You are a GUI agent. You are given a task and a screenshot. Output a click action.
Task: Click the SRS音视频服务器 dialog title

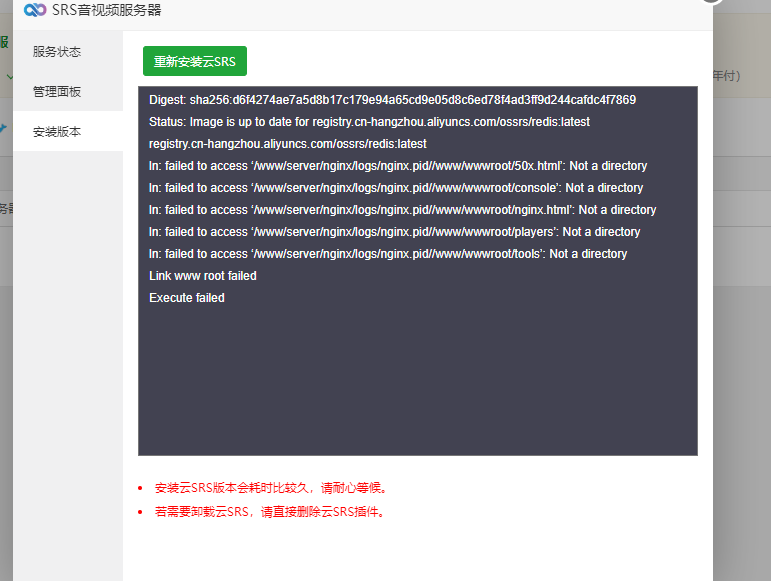click(107, 10)
